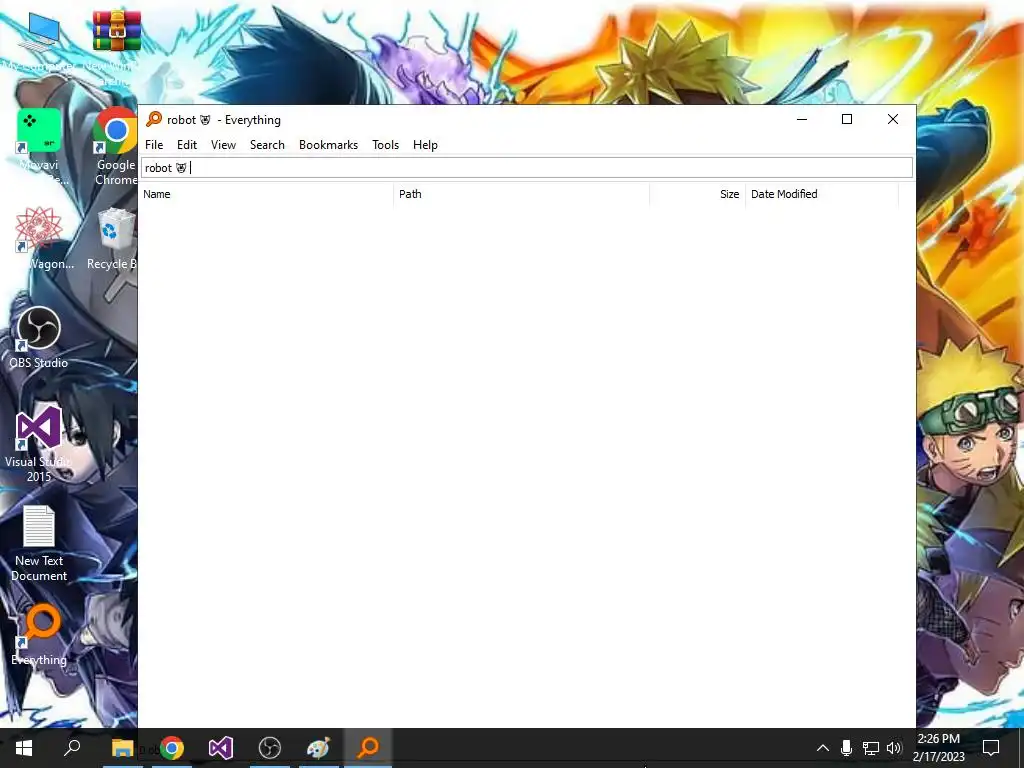Viewport: 1024px width, 768px height.
Task: Click the microphone tray icon
Action: pos(846,748)
